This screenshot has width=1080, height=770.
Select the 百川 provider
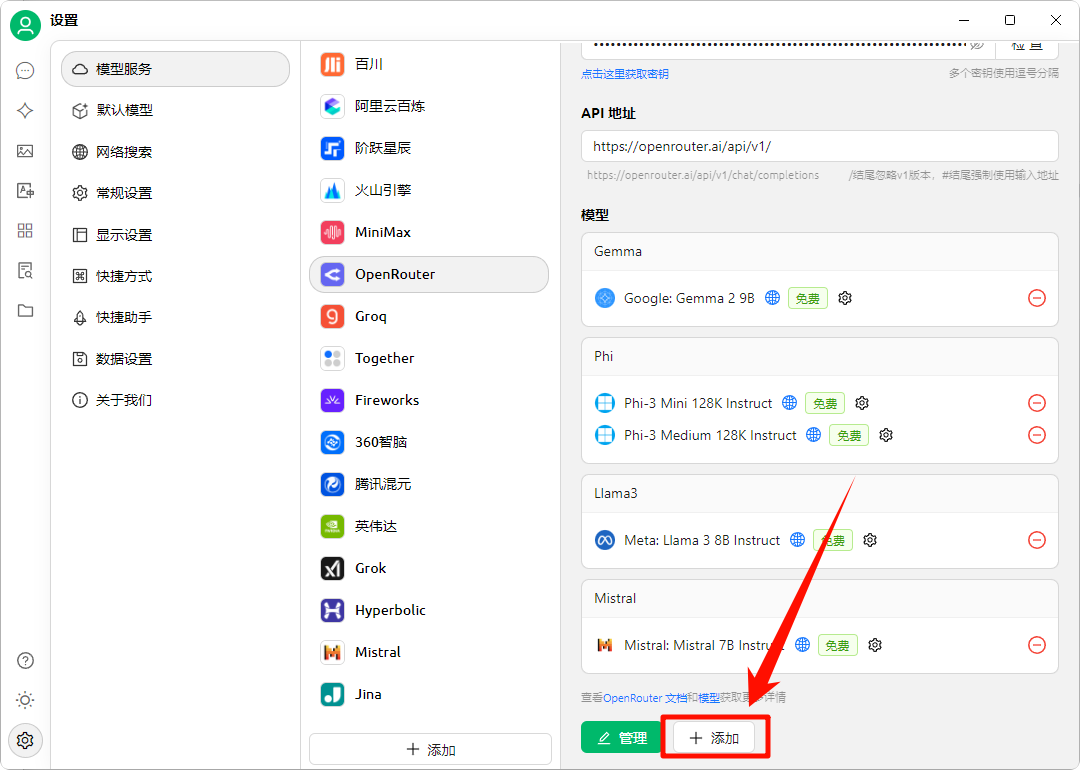pos(429,64)
